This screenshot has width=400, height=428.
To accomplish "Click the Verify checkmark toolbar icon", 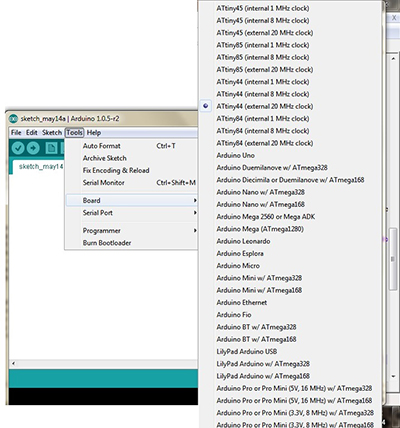I will (x=18, y=148).
